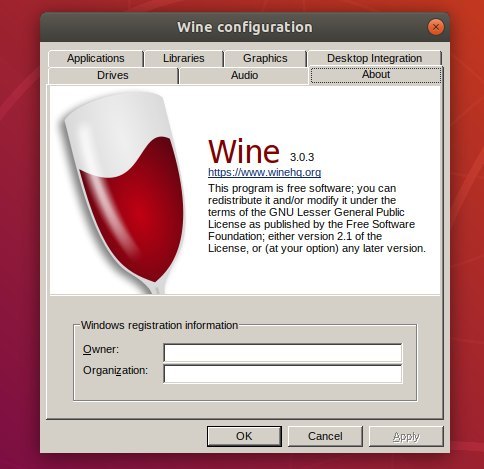Click the greyed-out Apply button
Image resolution: width=484 pixels, height=469 pixels.
pos(406,436)
